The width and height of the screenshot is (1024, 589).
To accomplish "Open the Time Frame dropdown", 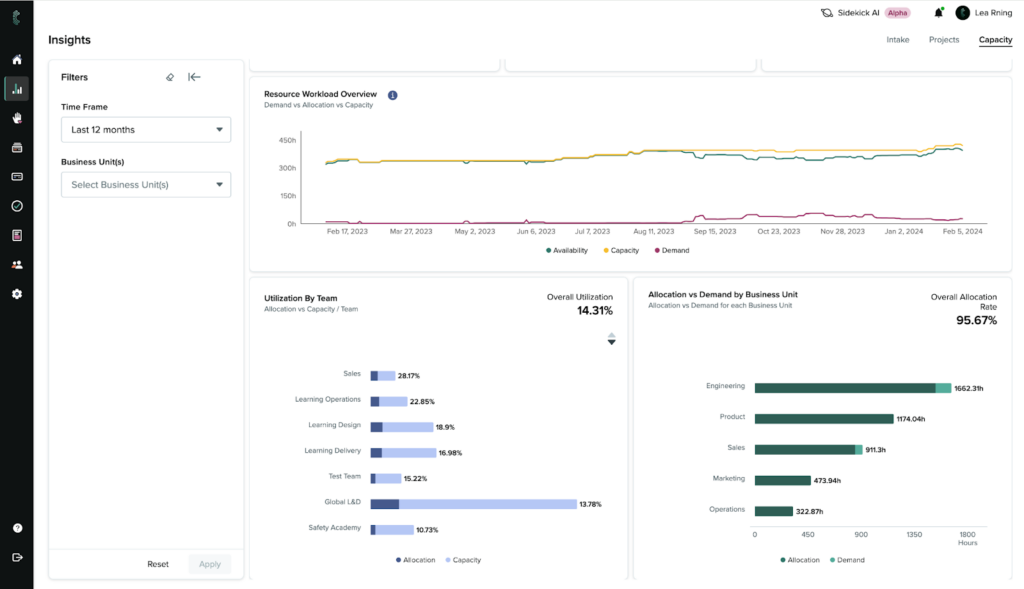I will tap(146, 130).
